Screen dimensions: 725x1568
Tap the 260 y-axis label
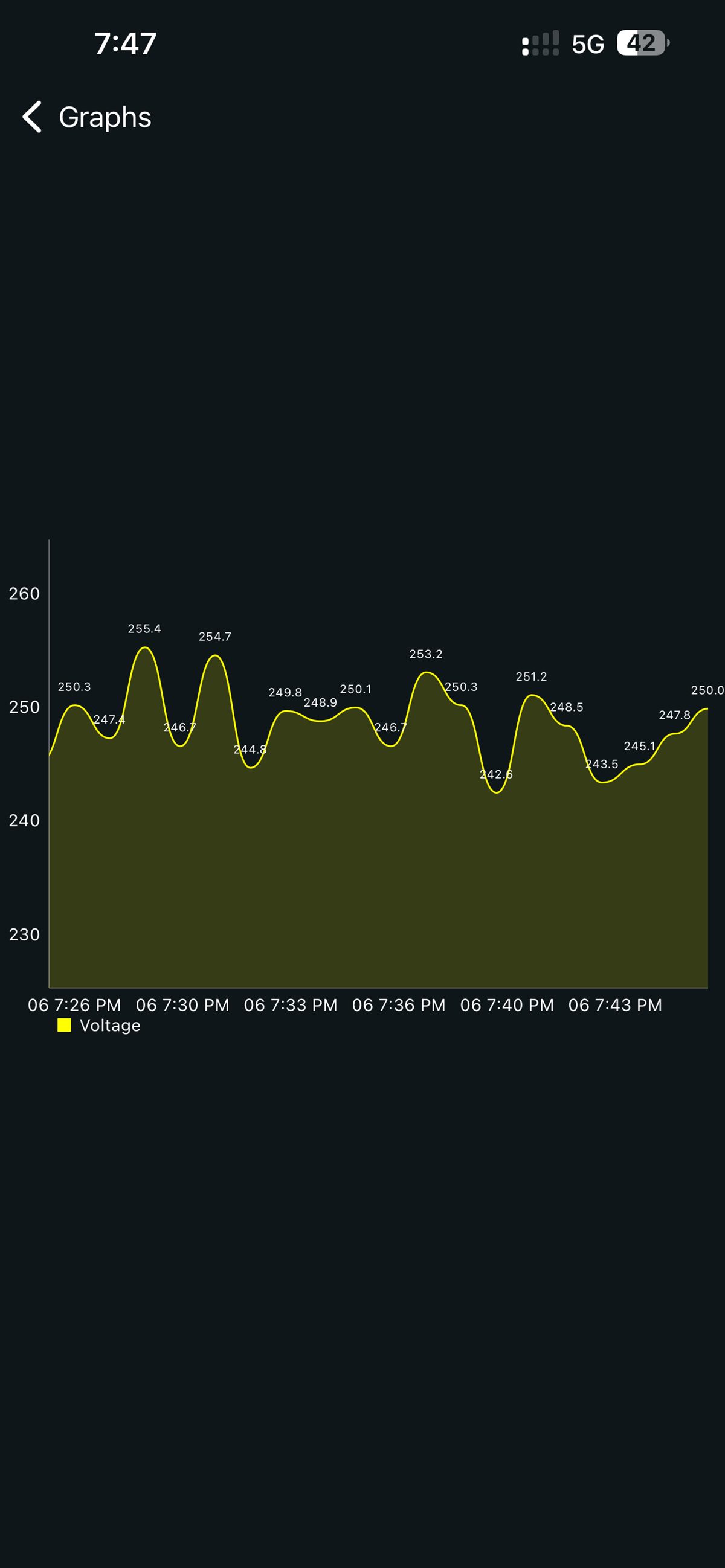(x=24, y=594)
